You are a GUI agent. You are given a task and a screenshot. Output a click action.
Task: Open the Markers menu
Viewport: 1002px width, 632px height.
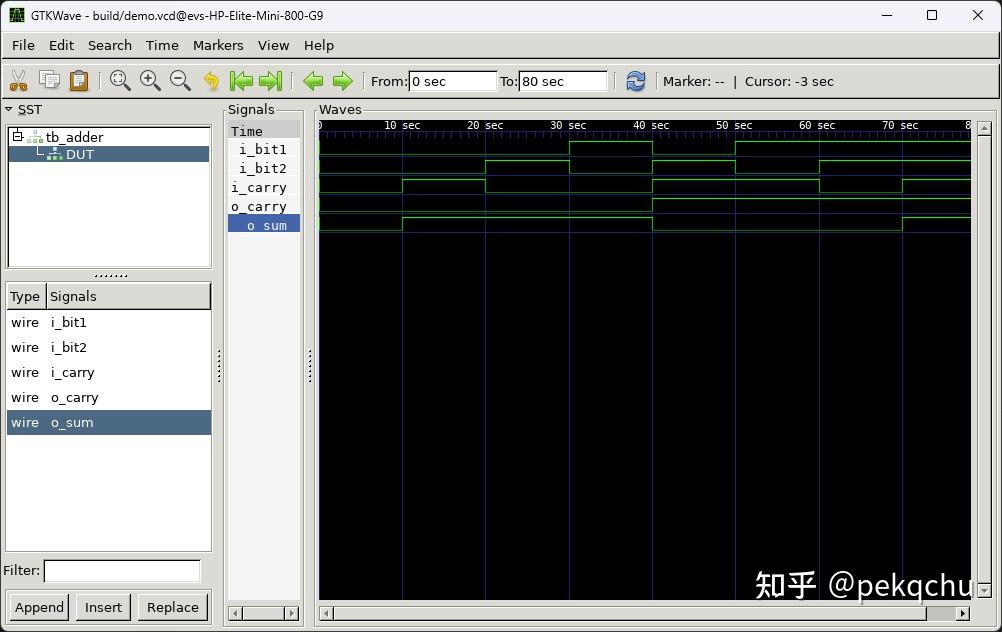[217, 45]
